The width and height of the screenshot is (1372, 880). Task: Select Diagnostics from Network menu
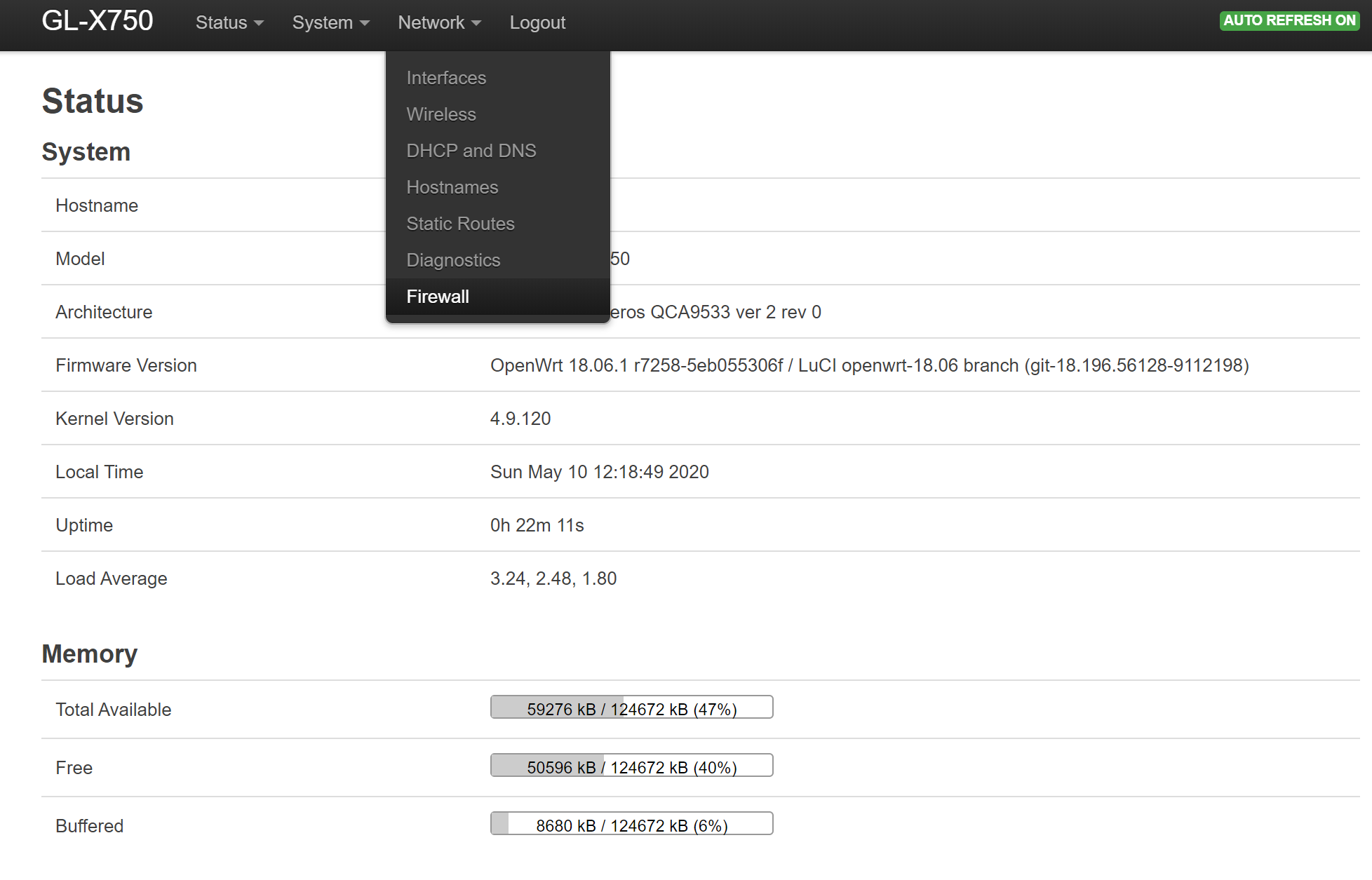(x=452, y=259)
